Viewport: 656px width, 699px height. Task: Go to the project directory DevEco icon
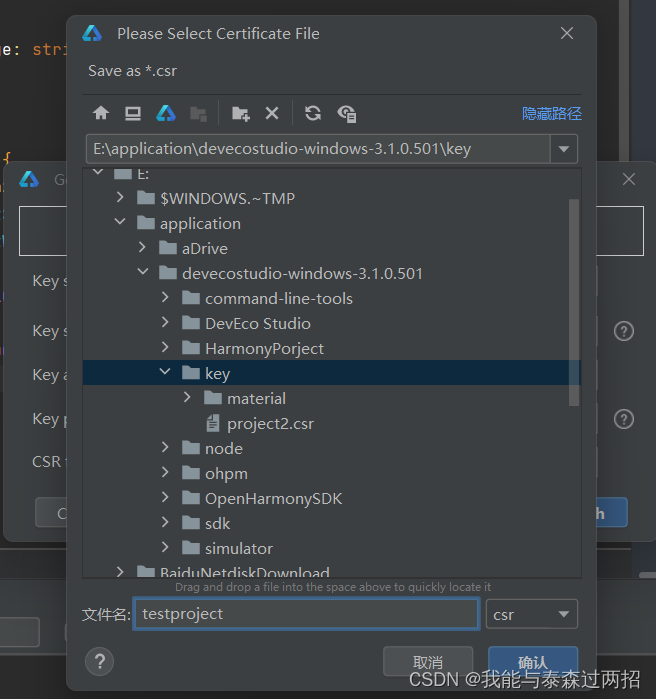coord(166,113)
